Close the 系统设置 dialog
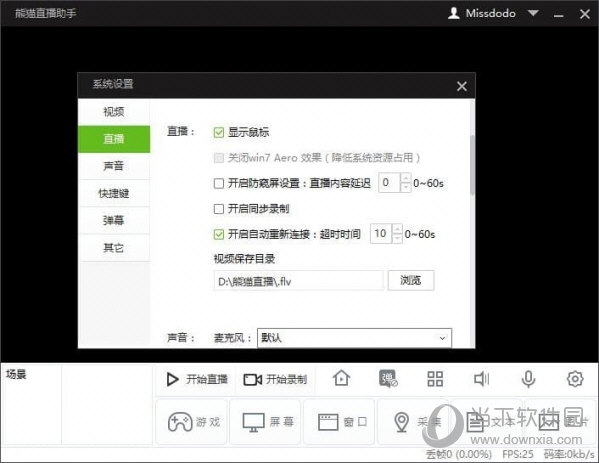Screen dimensions: 599x463 coord(462,86)
